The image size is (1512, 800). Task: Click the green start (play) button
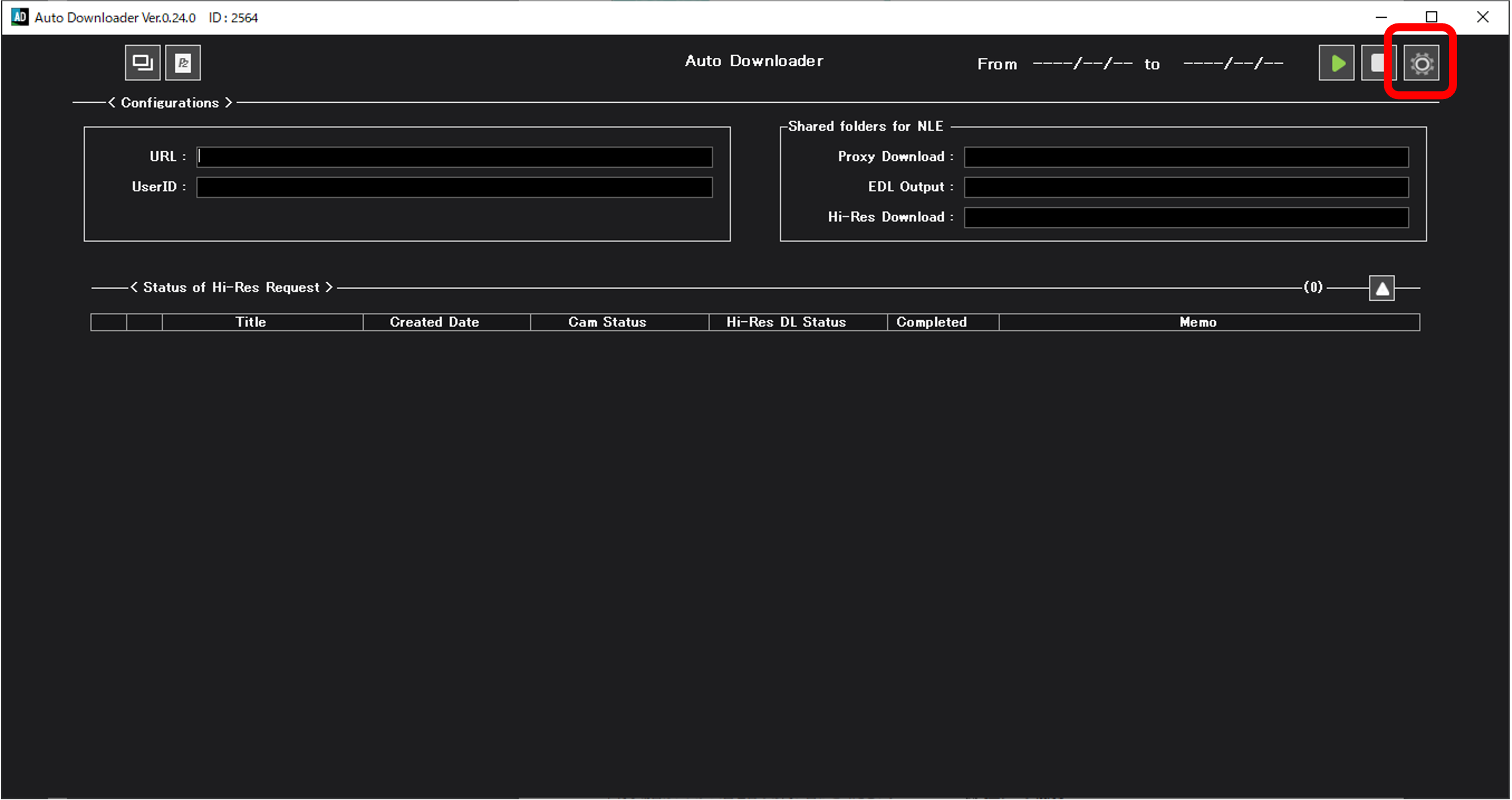(x=1336, y=63)
